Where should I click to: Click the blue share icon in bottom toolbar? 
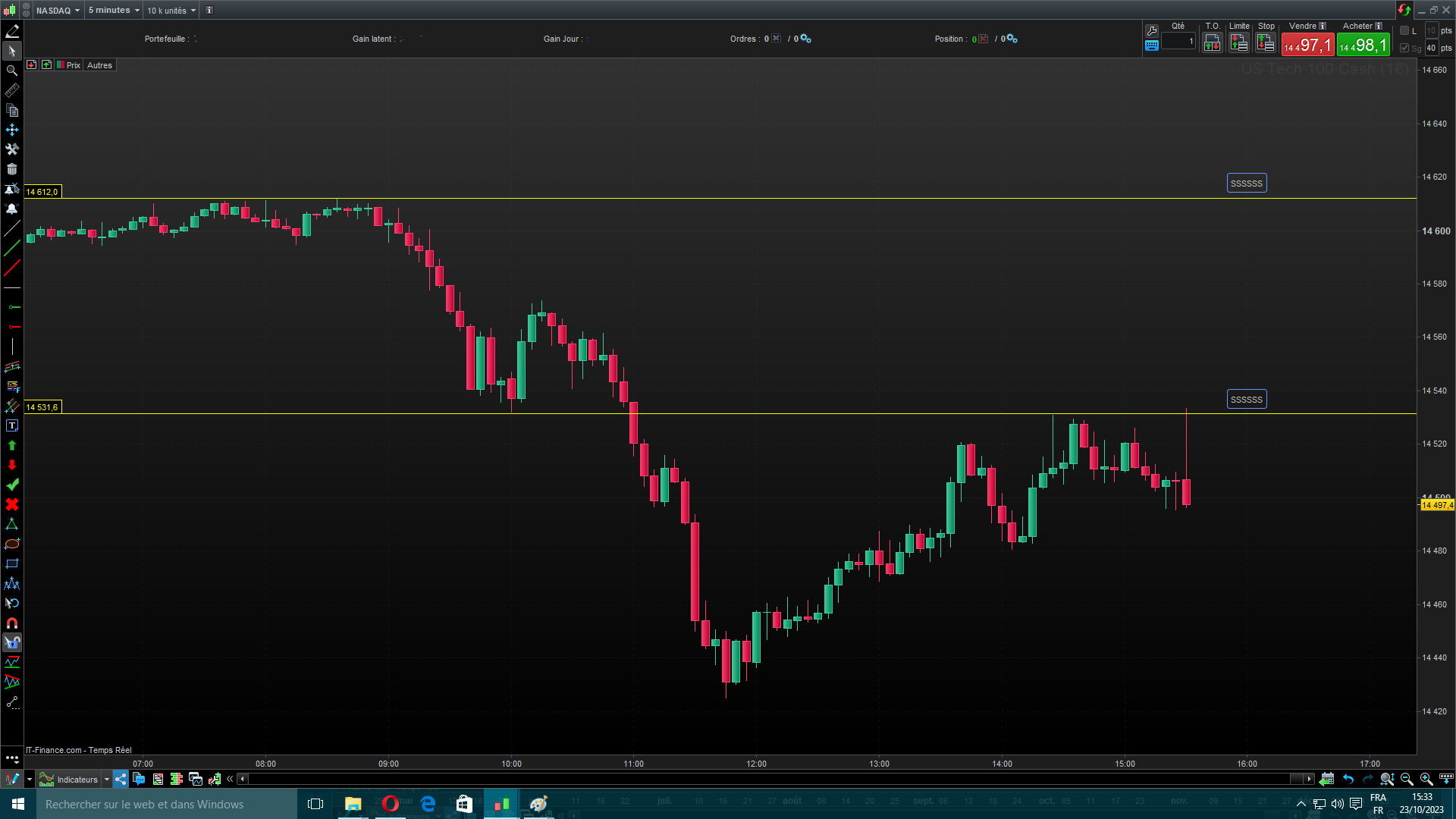point(121,779)
